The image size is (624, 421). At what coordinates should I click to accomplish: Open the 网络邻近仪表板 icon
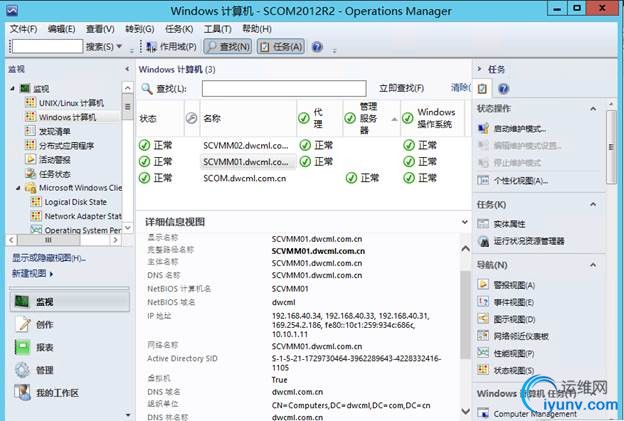pos(483,336)
